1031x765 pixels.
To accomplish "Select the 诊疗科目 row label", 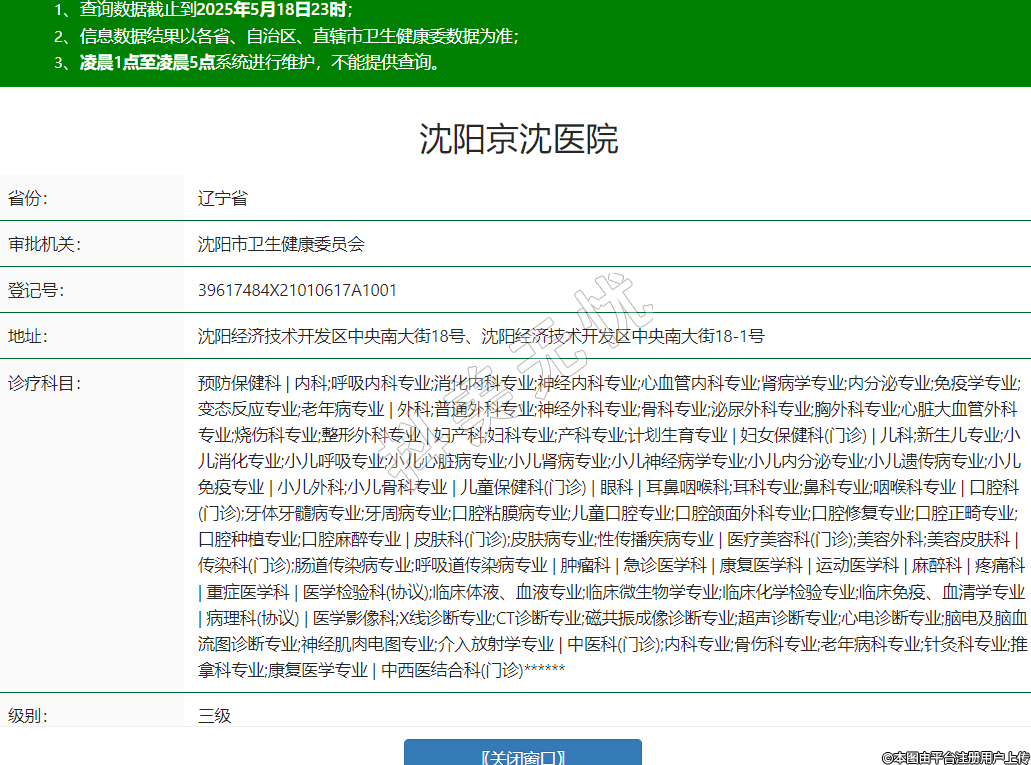I will click(x=44, y=383).
